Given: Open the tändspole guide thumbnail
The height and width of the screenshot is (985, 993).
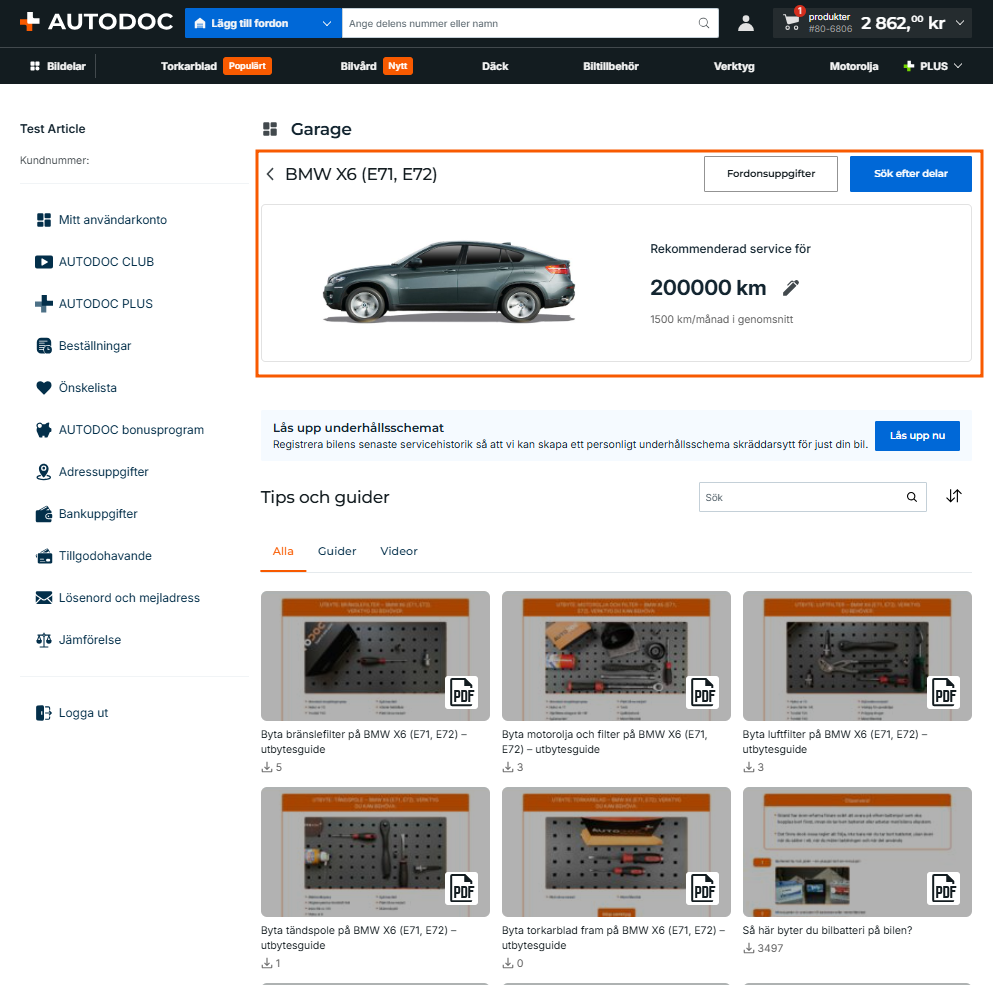Looking at the screenshot, I should coord(375,852).
